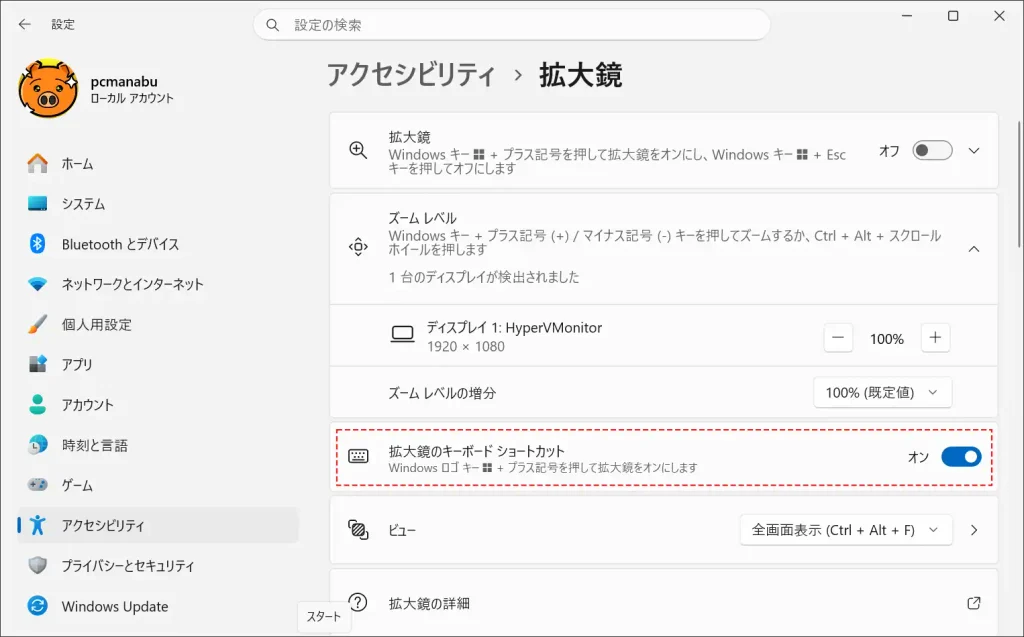Go to ホーム settings page

coord(158,163)
